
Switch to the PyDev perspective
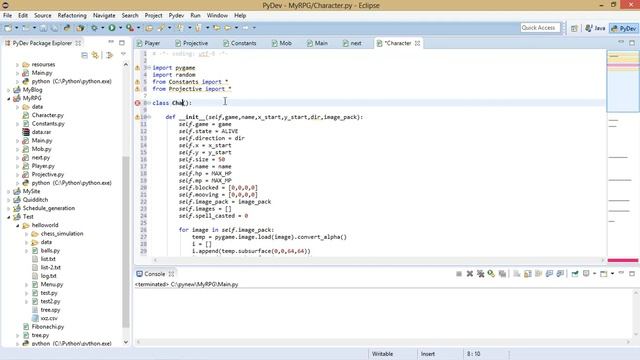click(x=623, y=28)
